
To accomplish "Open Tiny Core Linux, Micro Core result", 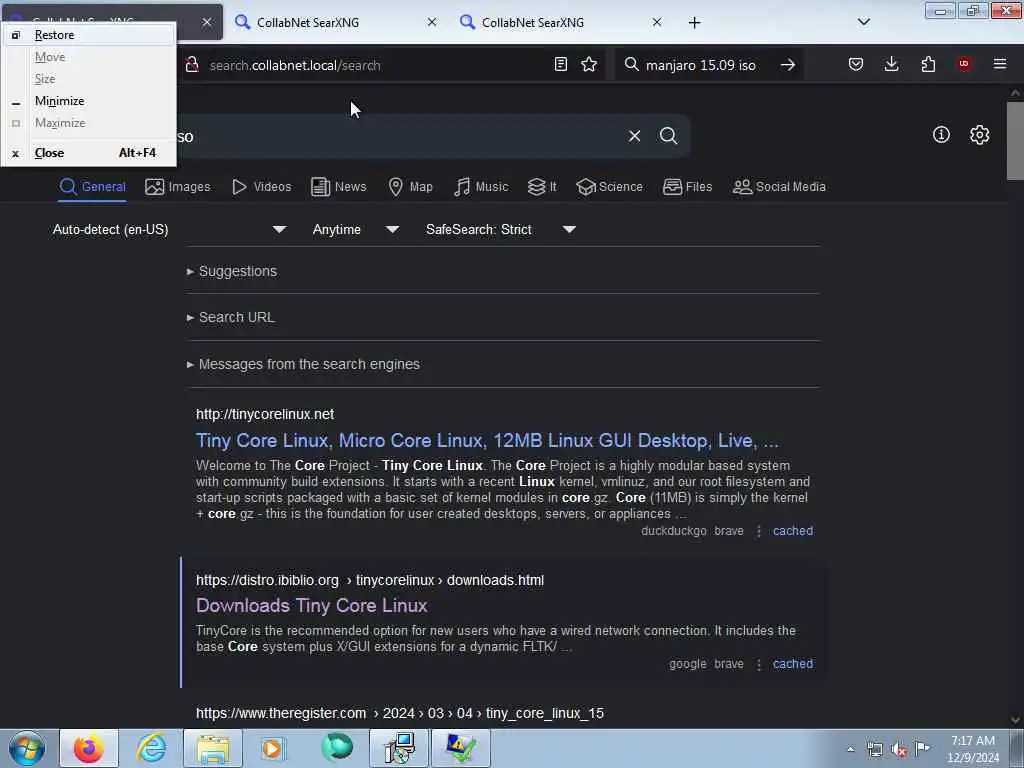I will pos(487,441).
